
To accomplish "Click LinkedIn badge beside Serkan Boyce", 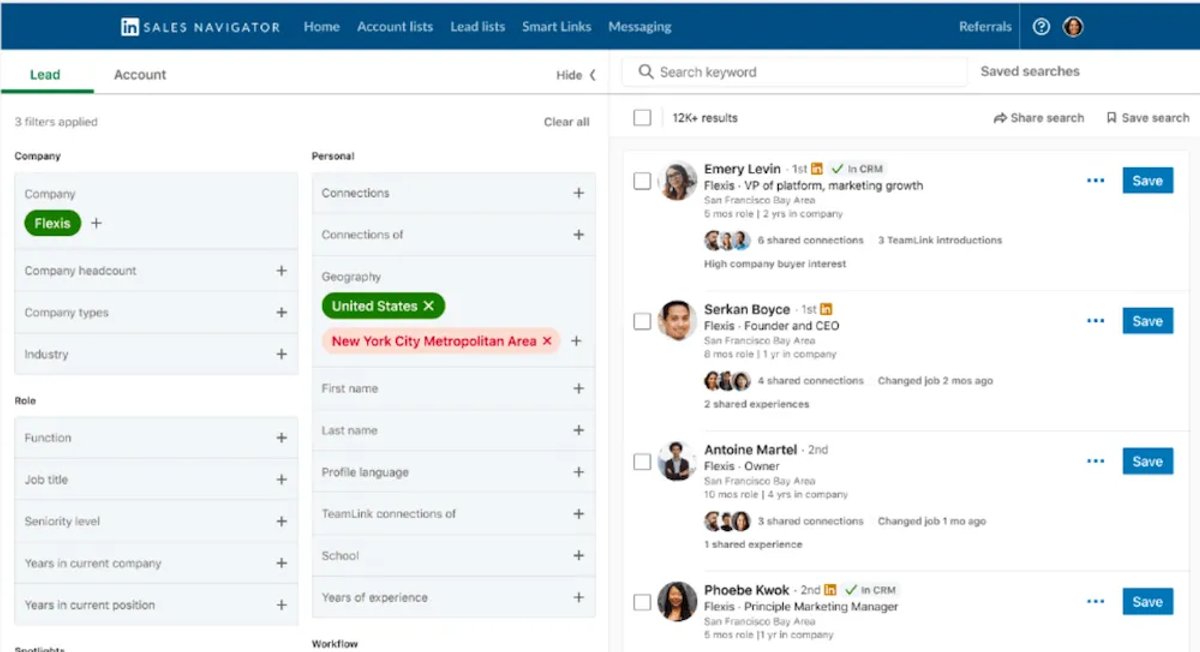I will (827, 309).
